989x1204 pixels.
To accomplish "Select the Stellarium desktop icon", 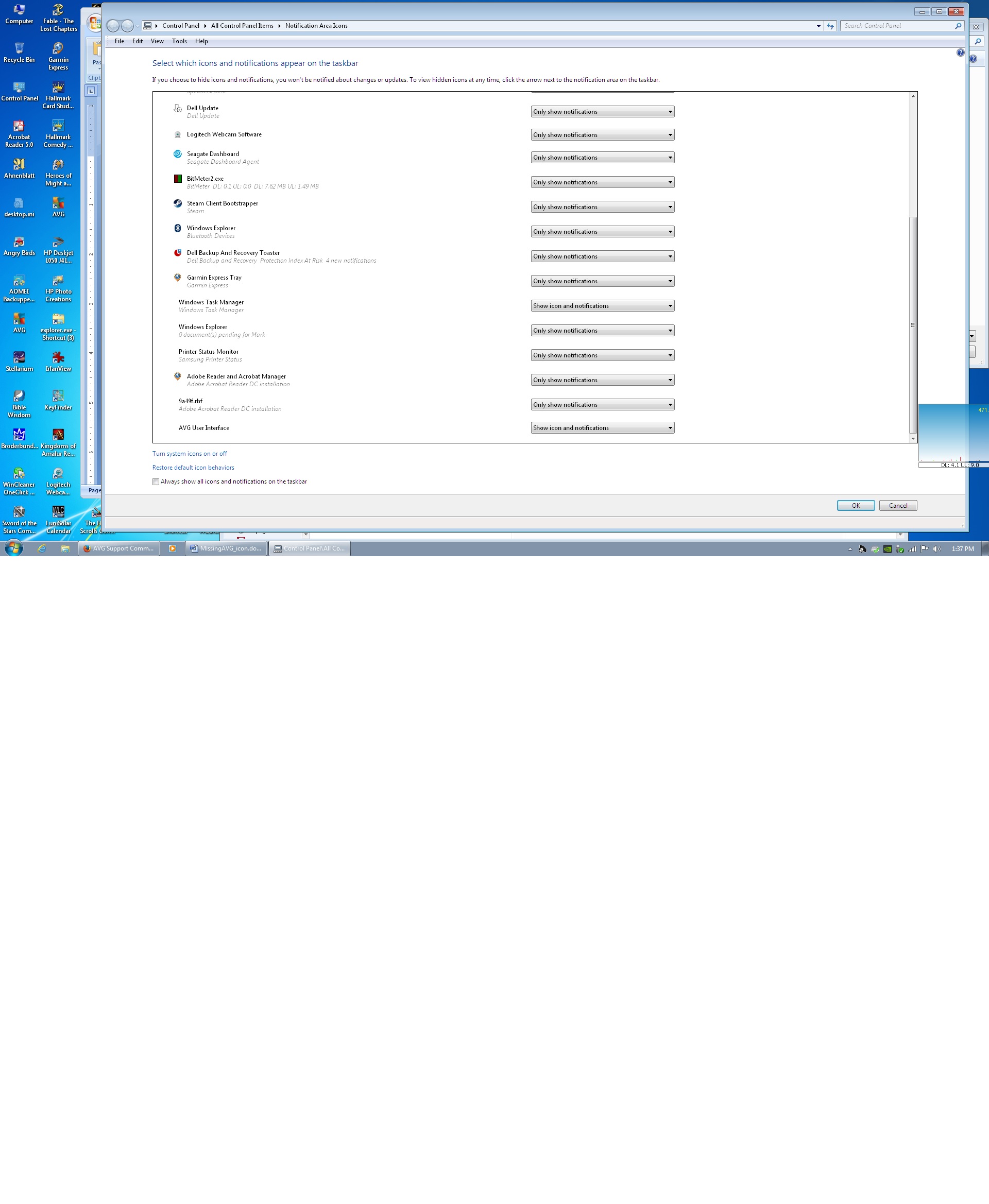I will (x=19, y=362).
